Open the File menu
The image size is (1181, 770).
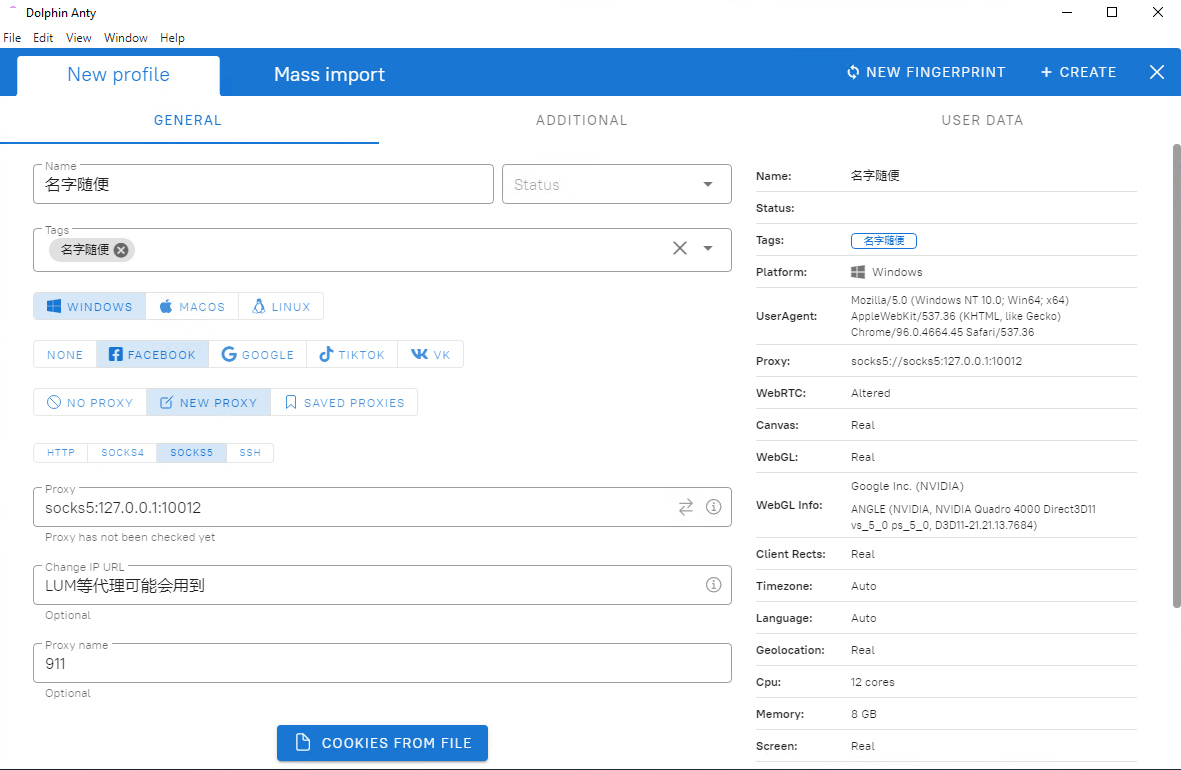12,38
